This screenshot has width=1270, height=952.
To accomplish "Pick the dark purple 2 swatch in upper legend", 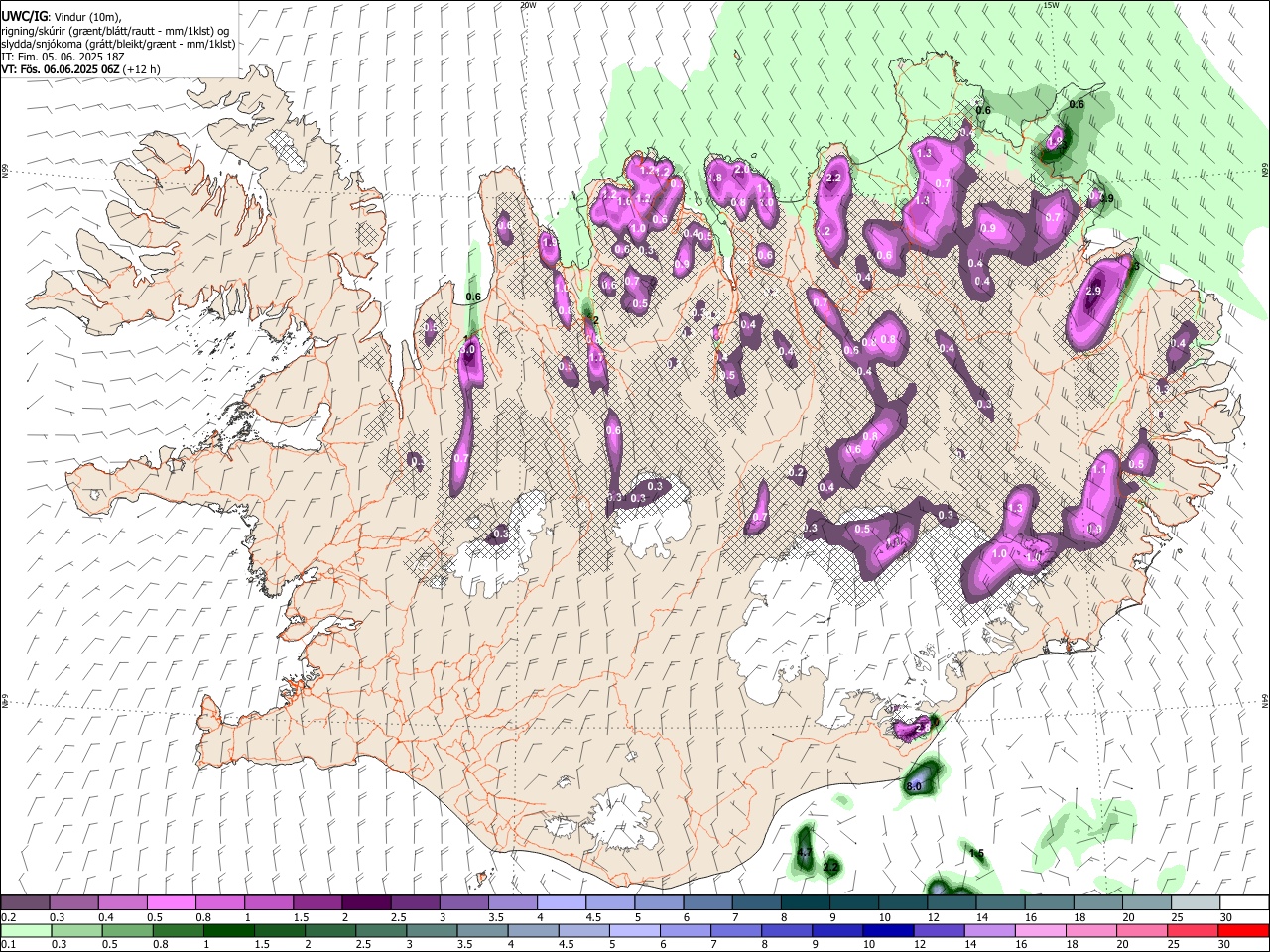I will pyautogui.click(x=365, y=903).
